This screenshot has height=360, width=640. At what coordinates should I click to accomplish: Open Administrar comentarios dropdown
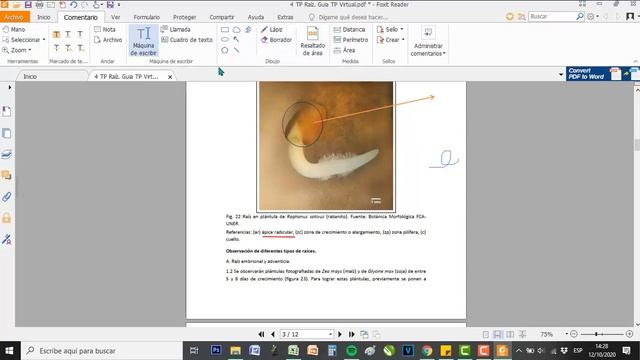(x=428, y=41)
